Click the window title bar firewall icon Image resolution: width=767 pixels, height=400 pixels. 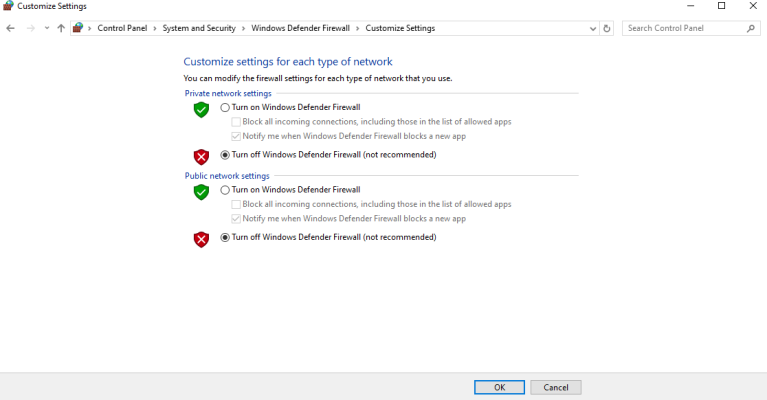pos(8,6)
